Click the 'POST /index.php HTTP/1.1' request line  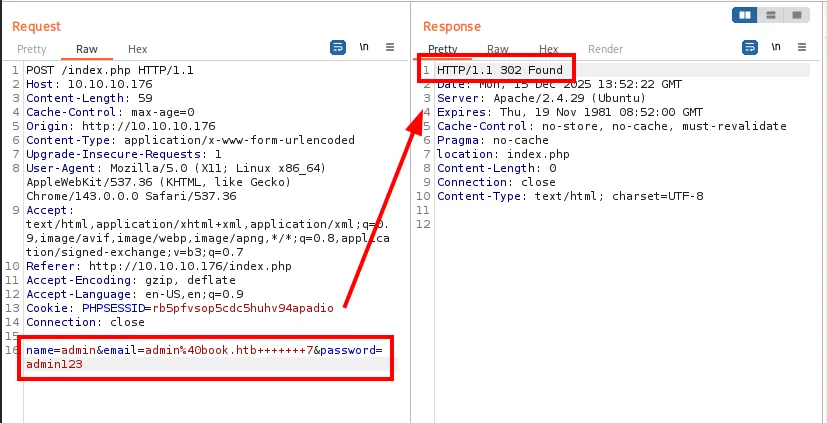pos(110,70)
